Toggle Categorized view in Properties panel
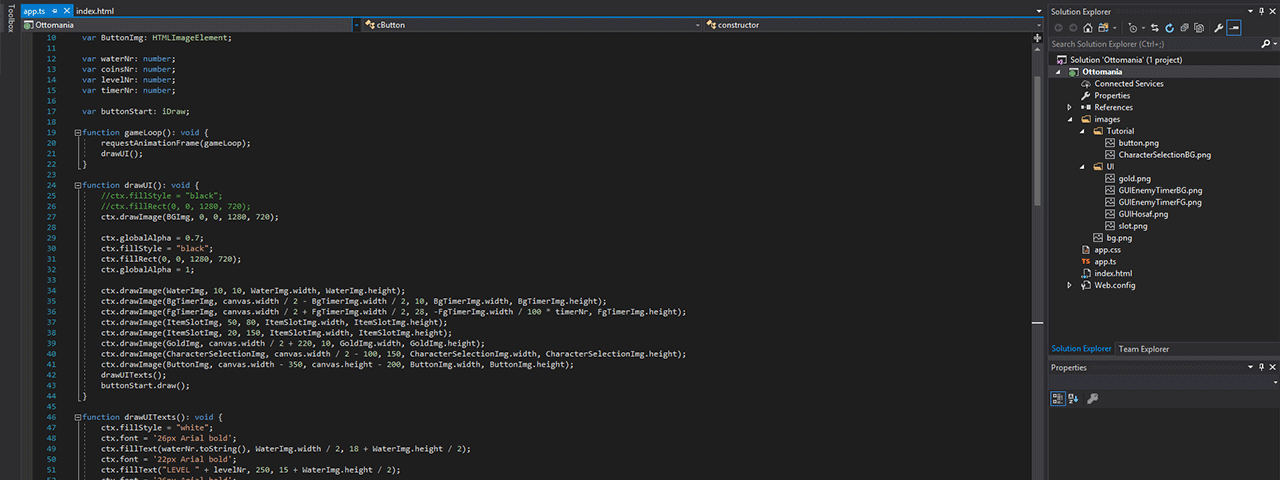 pos(1058,398)
